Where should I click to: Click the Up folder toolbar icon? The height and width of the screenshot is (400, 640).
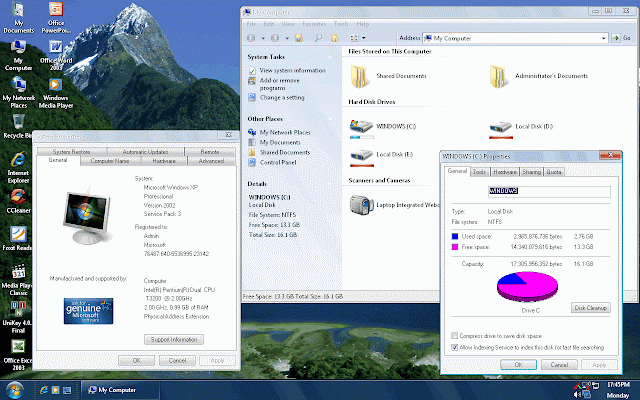[x=299, y=38]
